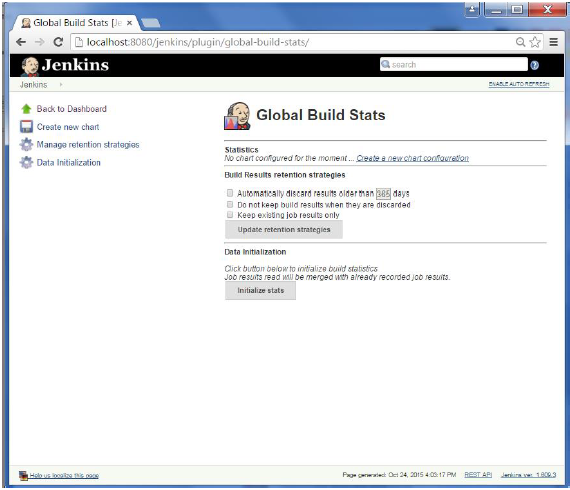Toggle 'Keep existing job results only' checkbox

(230, 214)
